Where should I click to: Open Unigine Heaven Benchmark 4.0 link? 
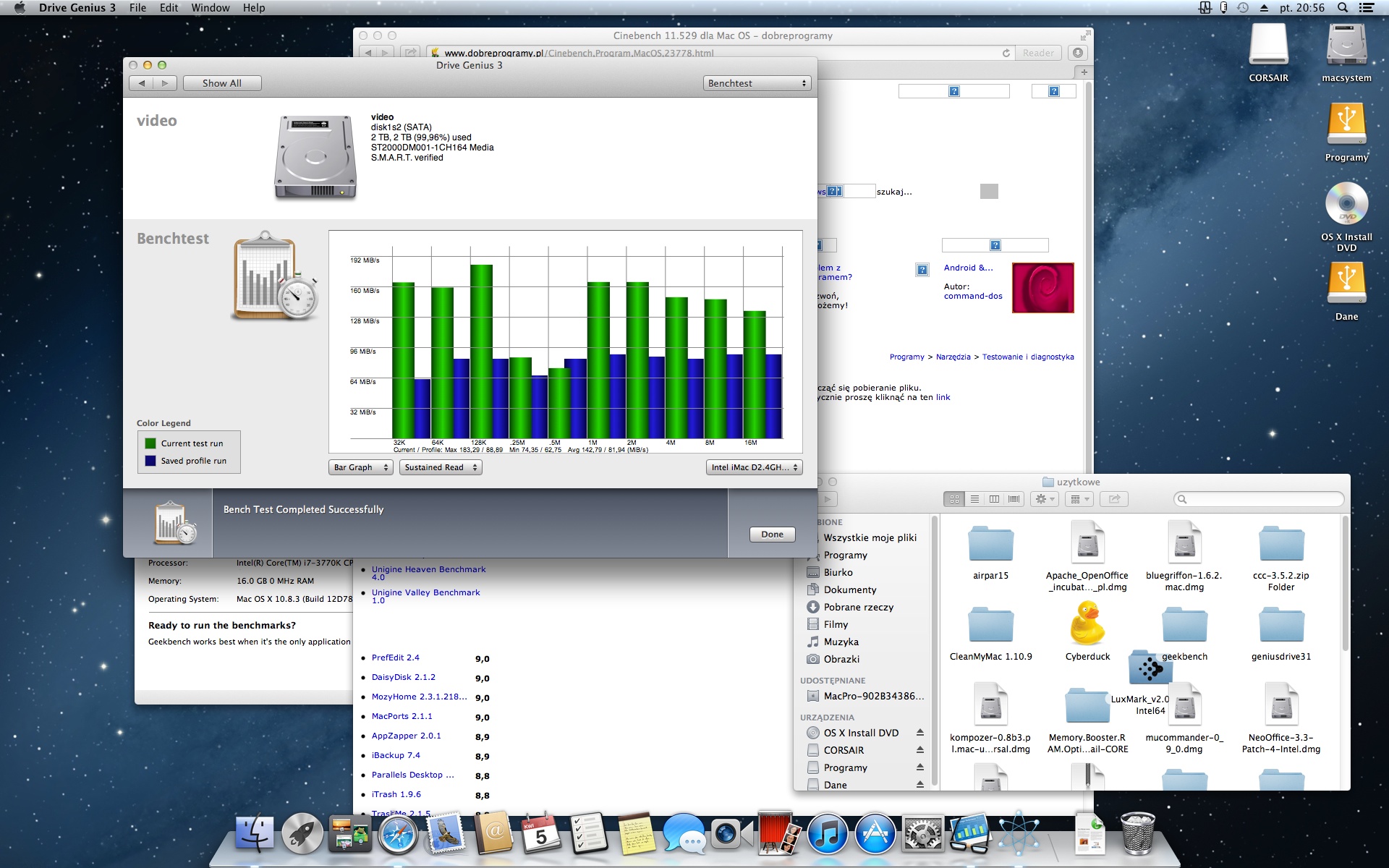coord(428,573)
